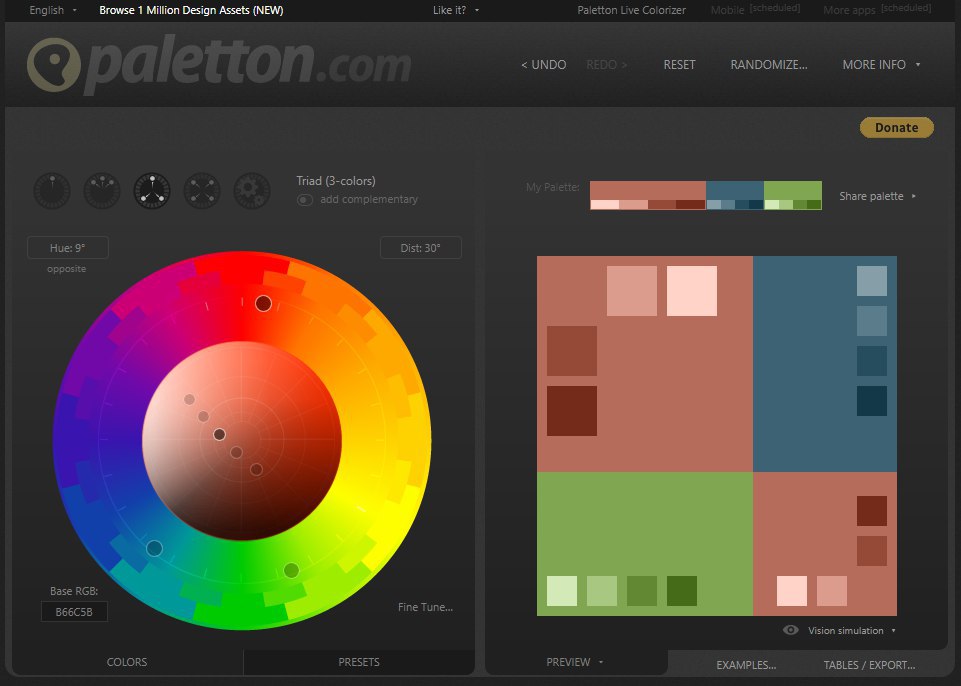The height and width of the screenshot is (686, 961).
Task: Click the green secondary hue handle on wheel
Action: click(291, 570)
